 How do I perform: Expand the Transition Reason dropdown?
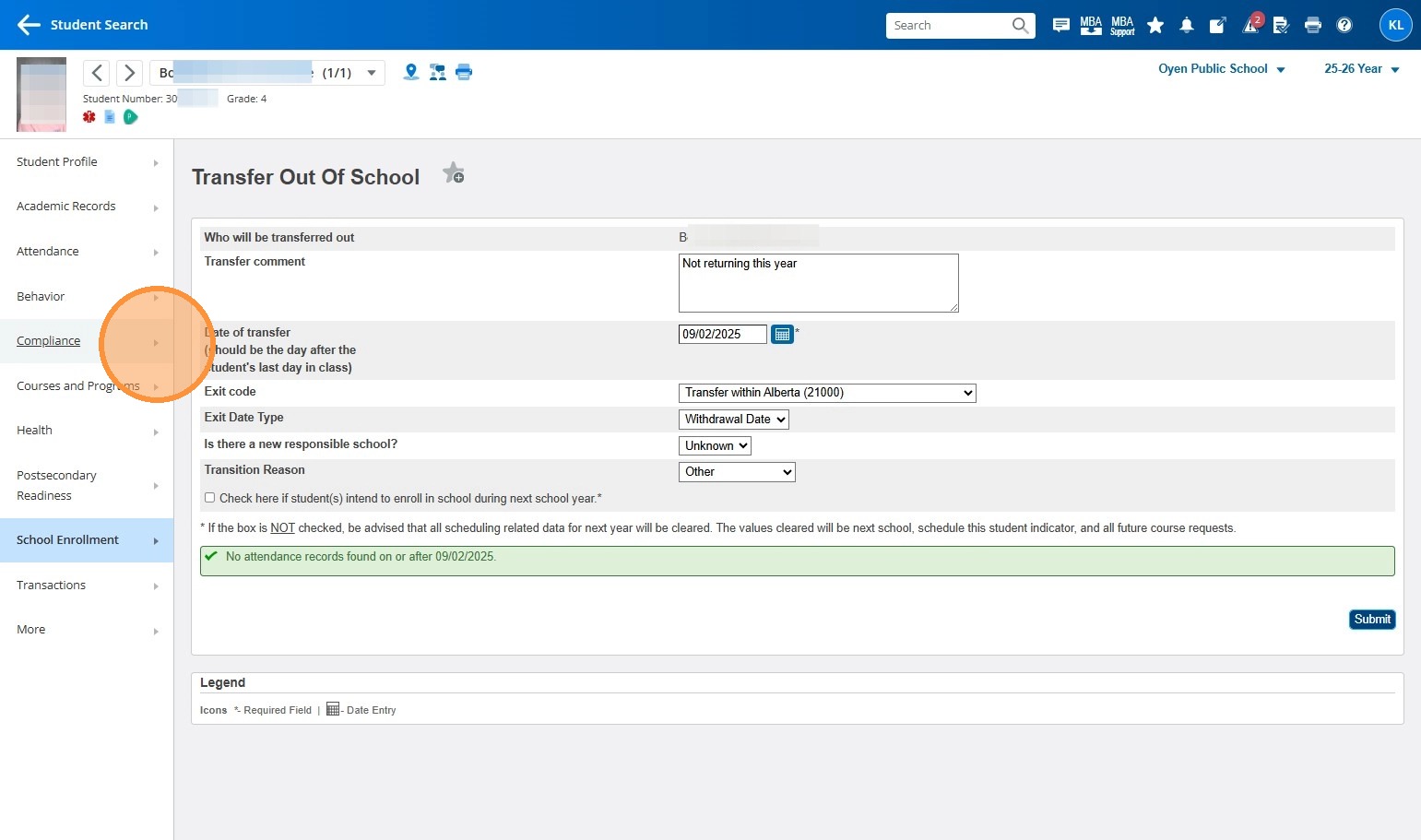(737, 472)
